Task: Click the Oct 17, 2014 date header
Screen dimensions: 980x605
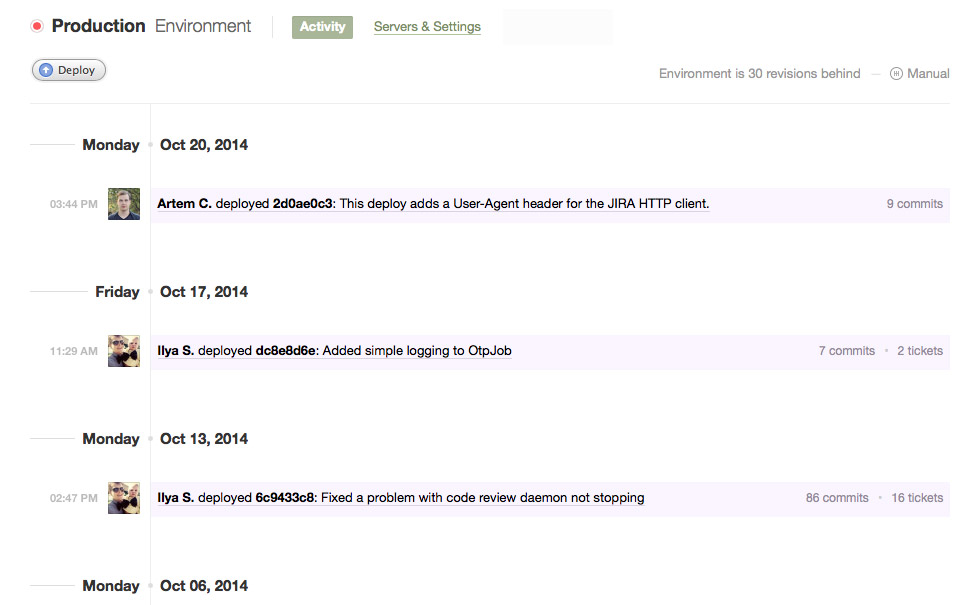Action: (204, 292)
